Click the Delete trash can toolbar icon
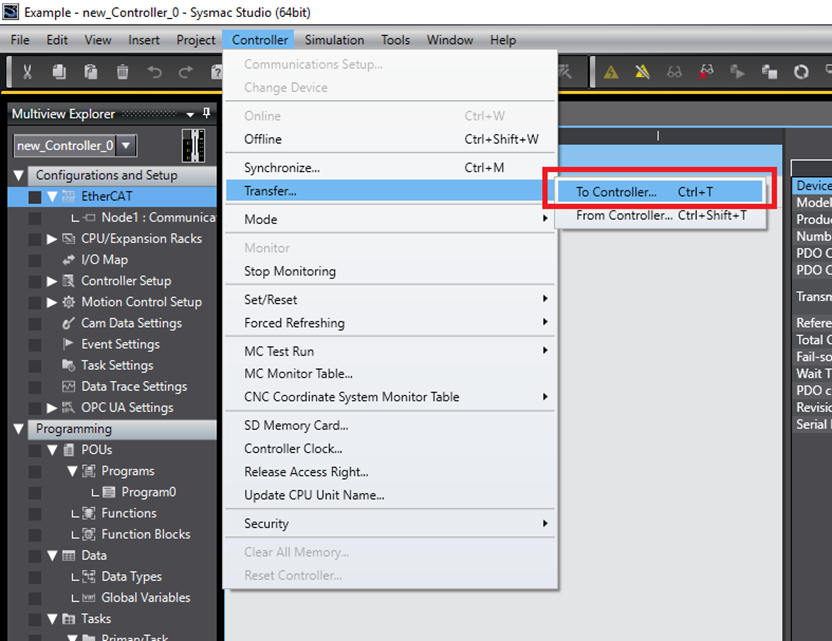Screen dimensions: 832x641 click(121, 72)
